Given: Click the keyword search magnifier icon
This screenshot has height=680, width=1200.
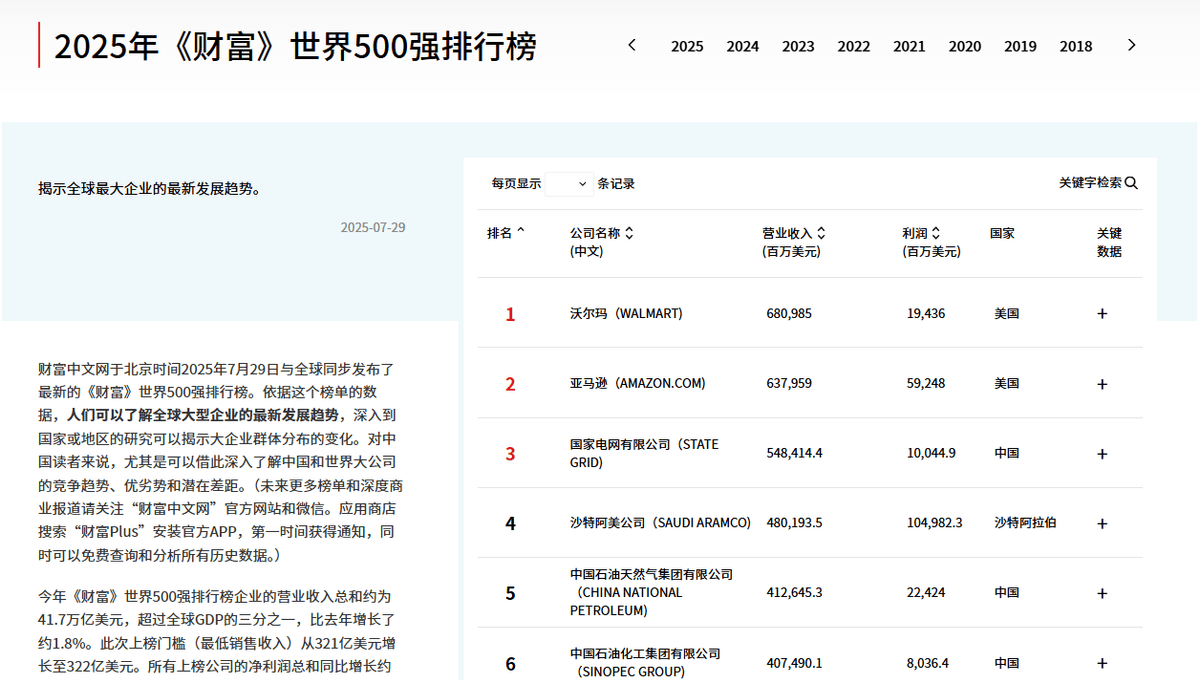Looking at the screenshot, I should [x=1131, y=183].
